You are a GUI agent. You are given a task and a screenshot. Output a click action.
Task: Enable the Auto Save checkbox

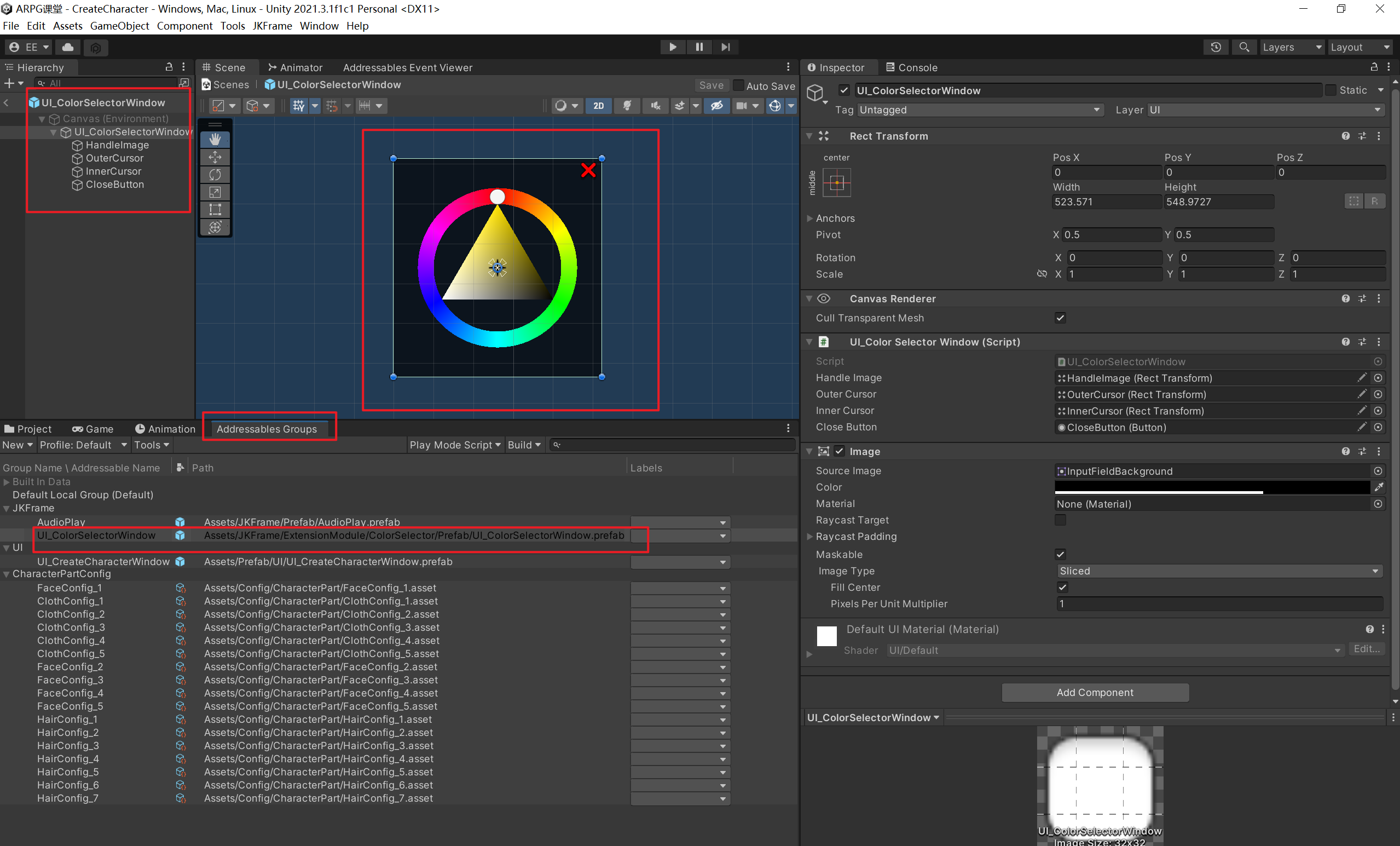[x=739, y=85]
